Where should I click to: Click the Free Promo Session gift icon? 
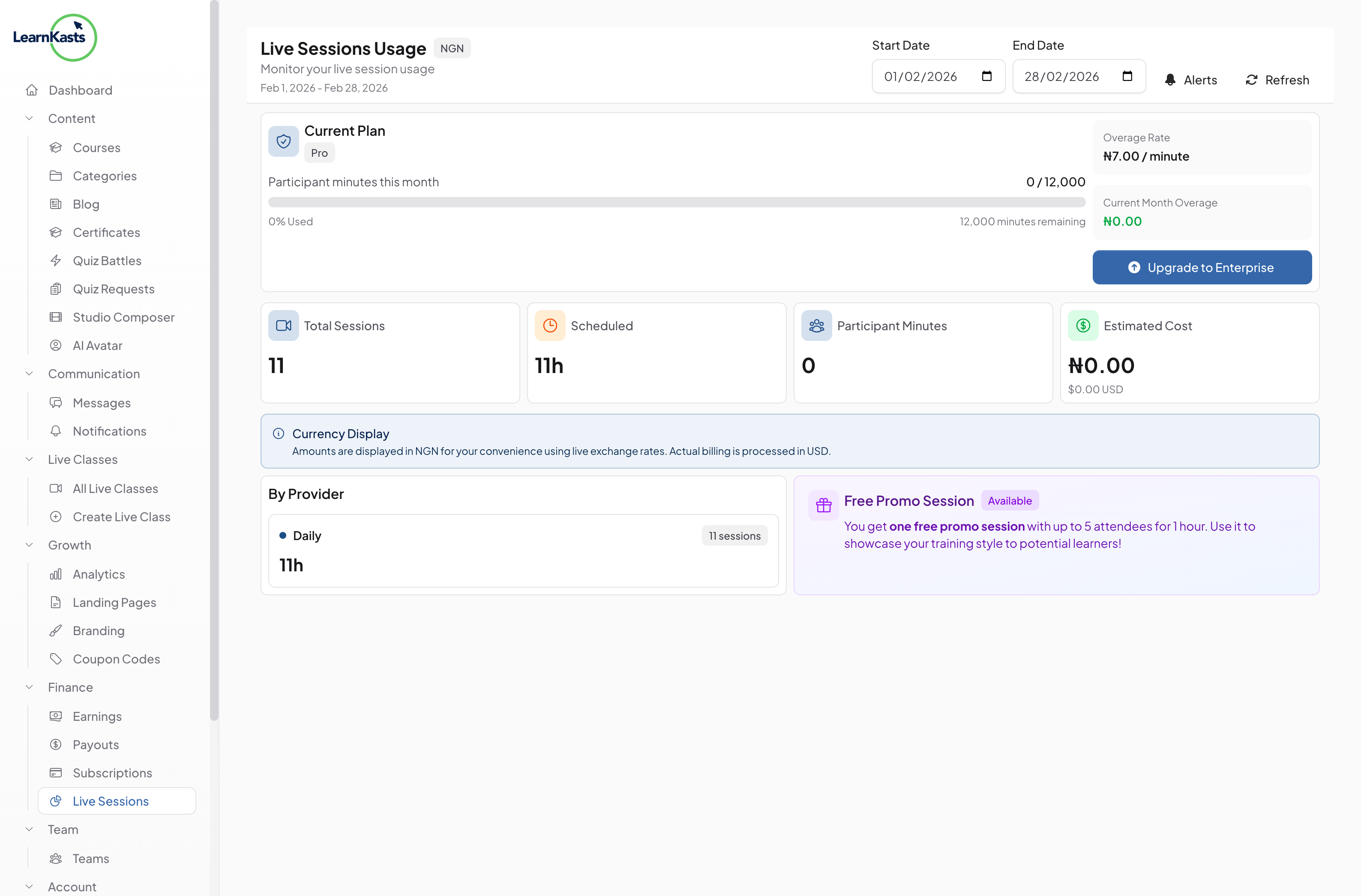pyautogui.click(x=824, y=505)
